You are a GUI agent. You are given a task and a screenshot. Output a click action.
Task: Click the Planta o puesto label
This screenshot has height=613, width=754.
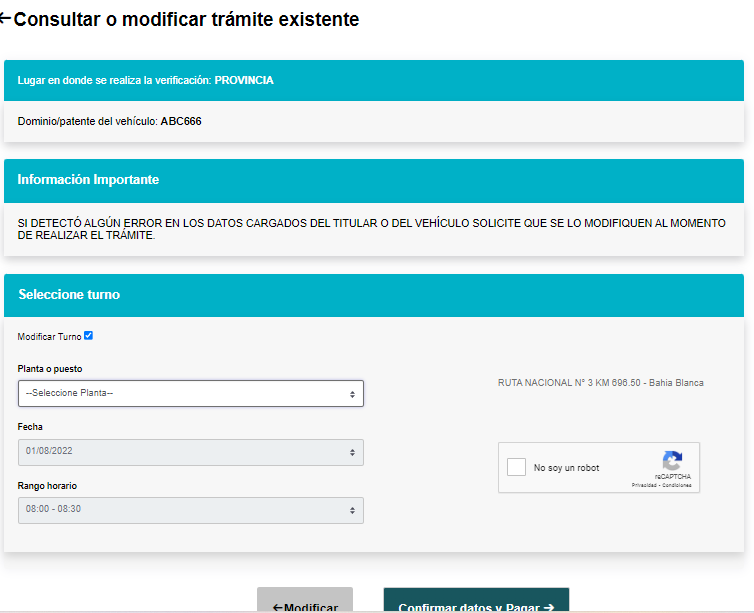click(x=50, y=369)
